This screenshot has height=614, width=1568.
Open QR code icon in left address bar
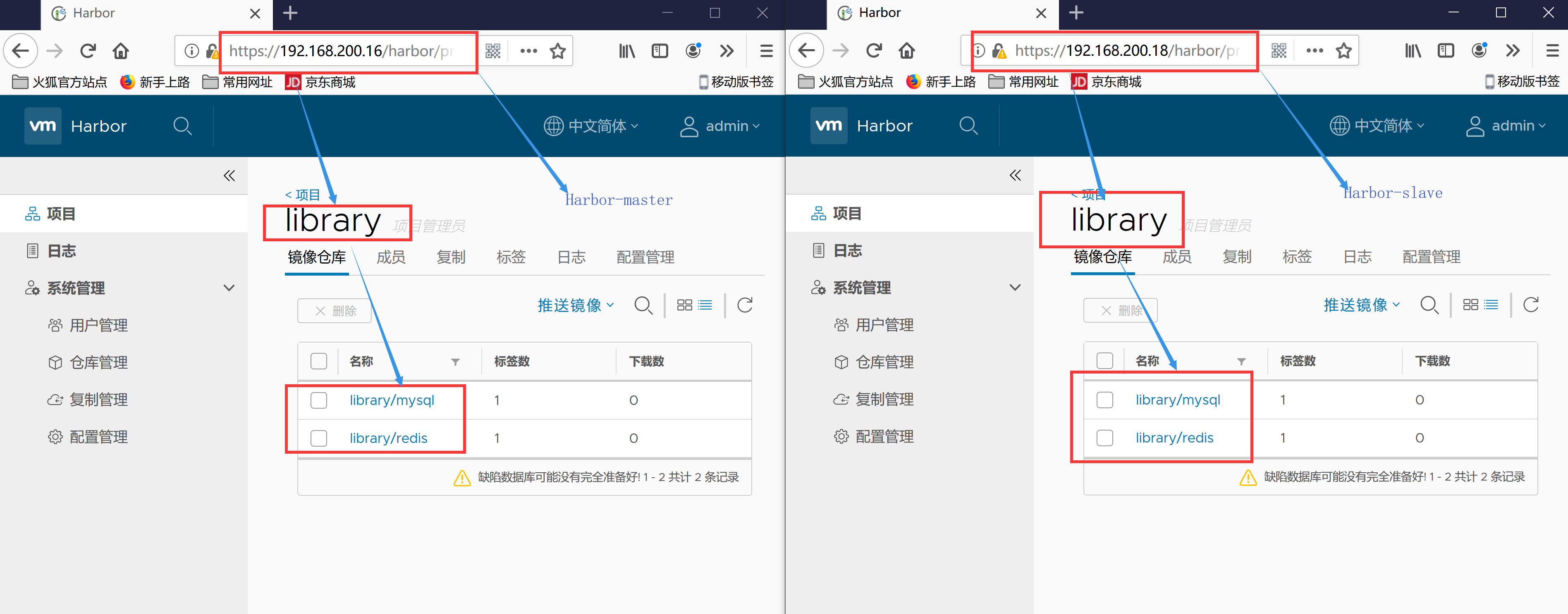tap(493, 51)
